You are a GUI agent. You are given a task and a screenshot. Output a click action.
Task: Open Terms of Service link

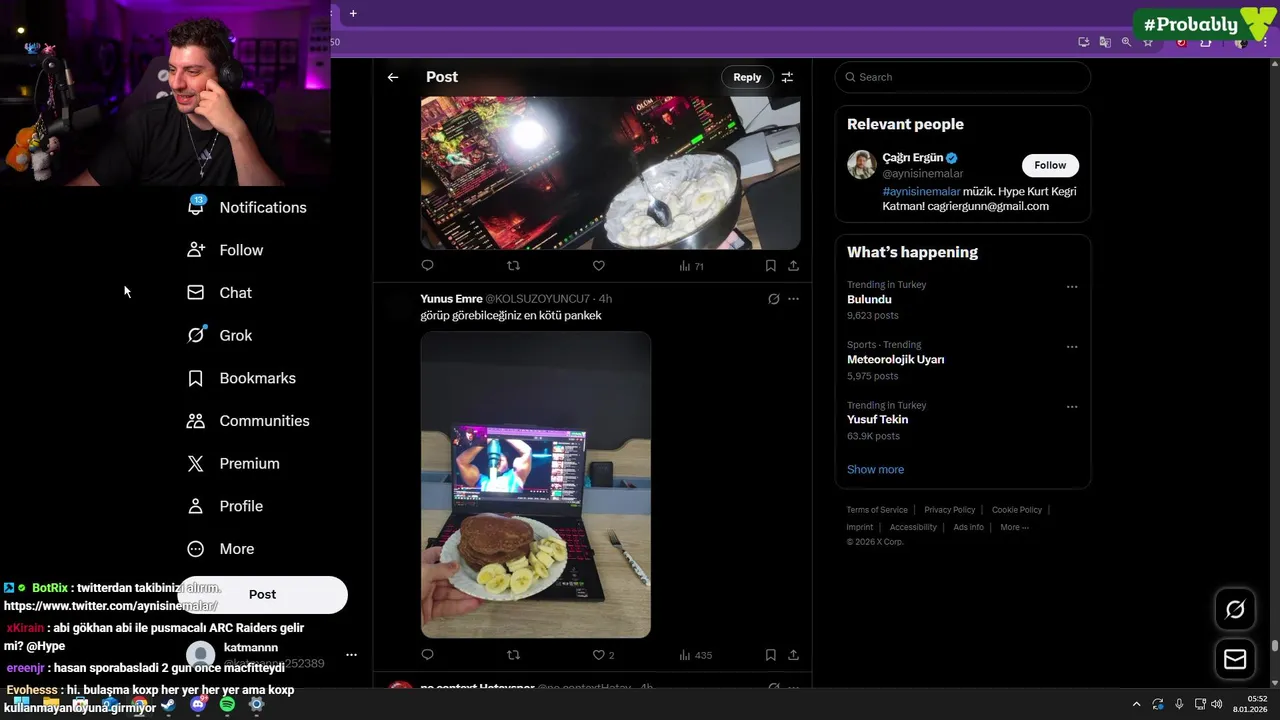877,510
